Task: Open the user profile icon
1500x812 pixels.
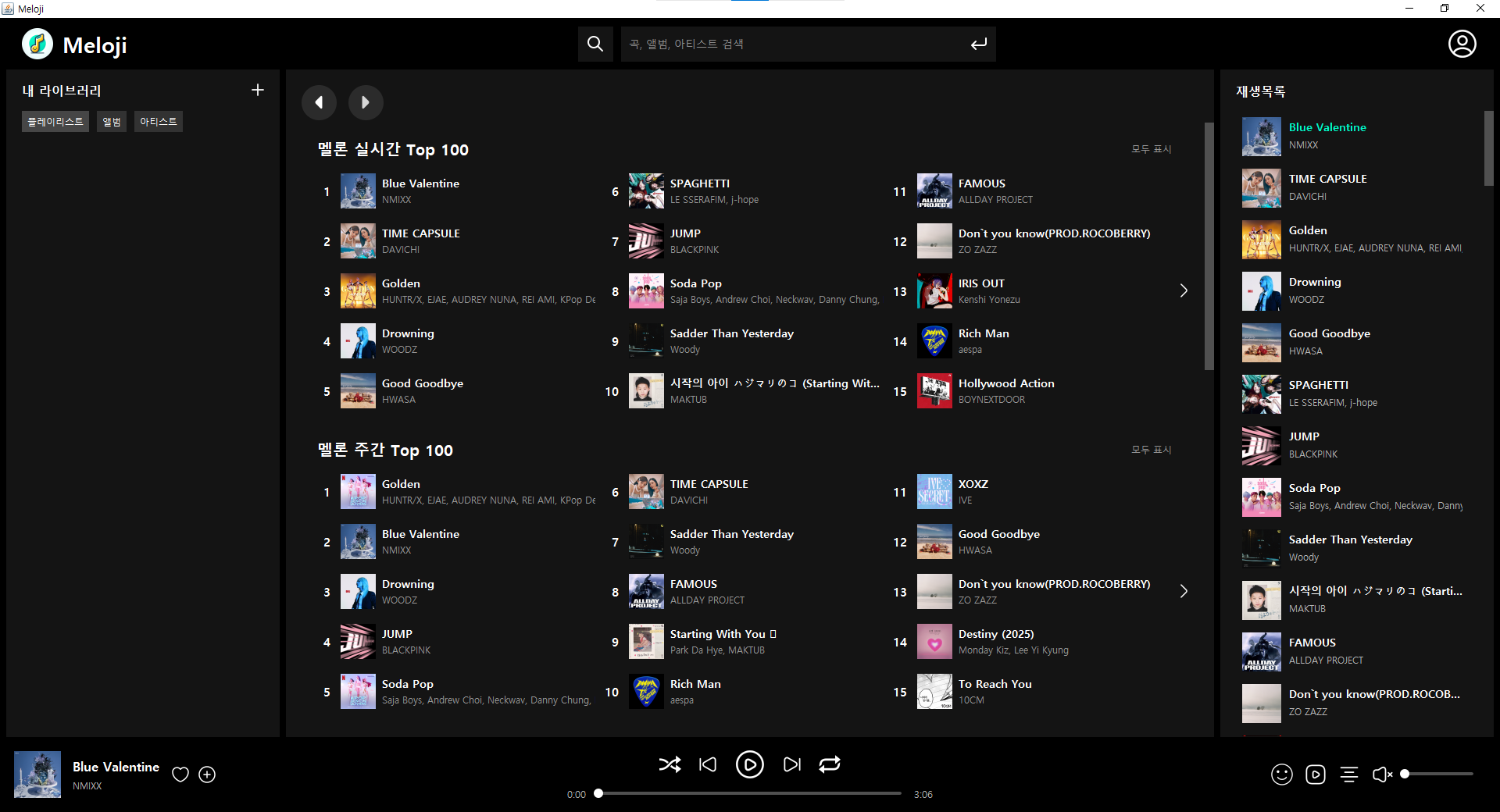Action: (x=1462, y=45)
